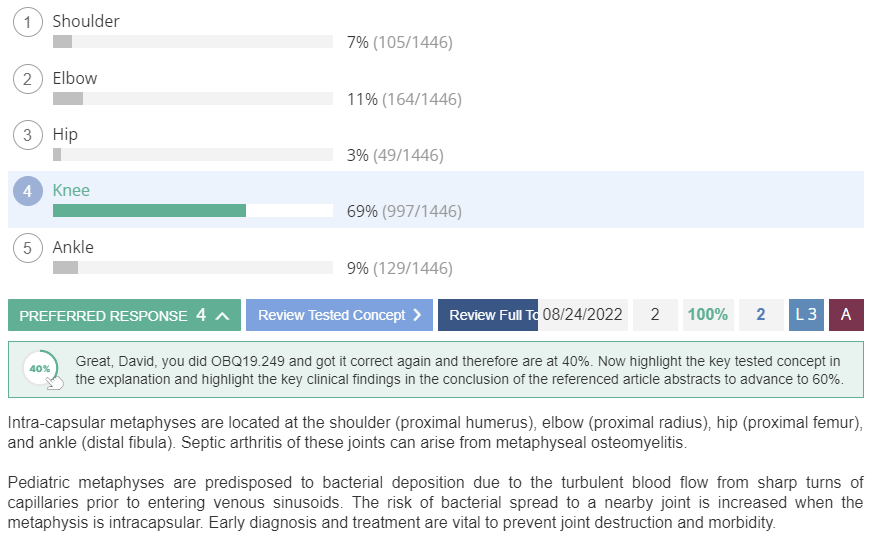Open Review Tested Concept arrow button
Screen dimensions: 870x547
(x=339, y=315)
